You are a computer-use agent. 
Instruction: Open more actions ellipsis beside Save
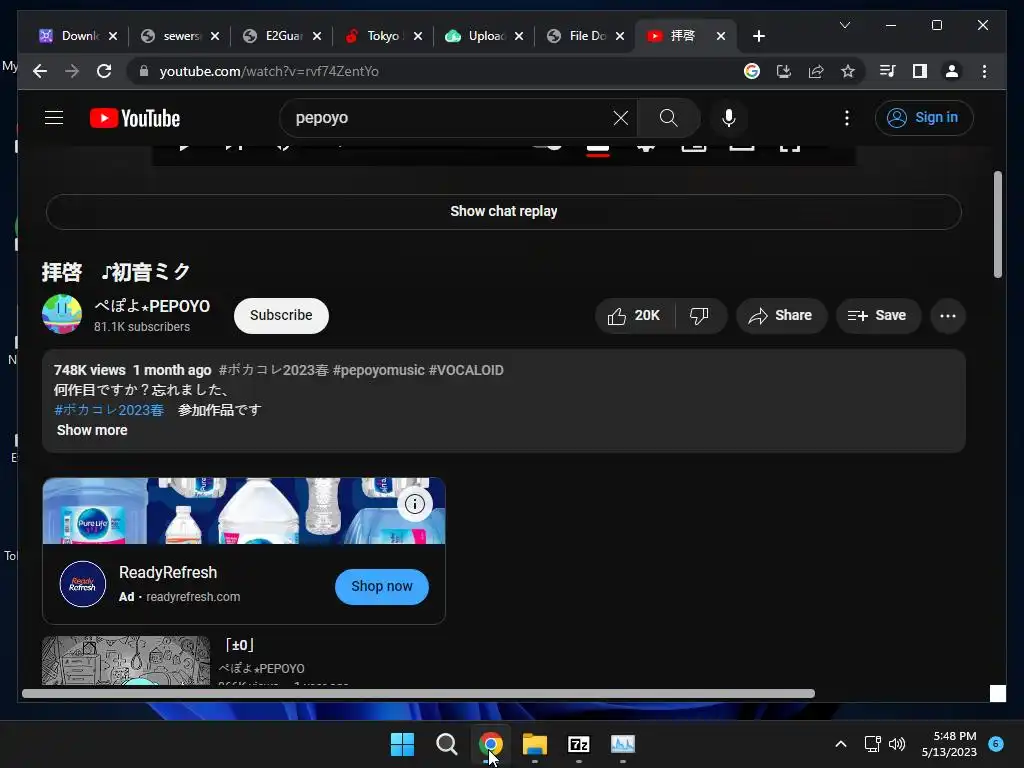[948, 316]
